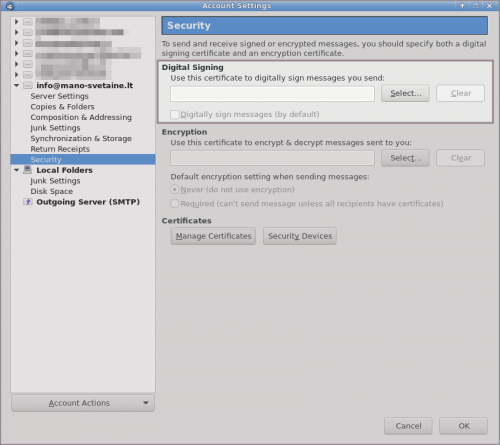Confirm settings with OK
Viewport: 500px width, 445px height.
point(464,426)
